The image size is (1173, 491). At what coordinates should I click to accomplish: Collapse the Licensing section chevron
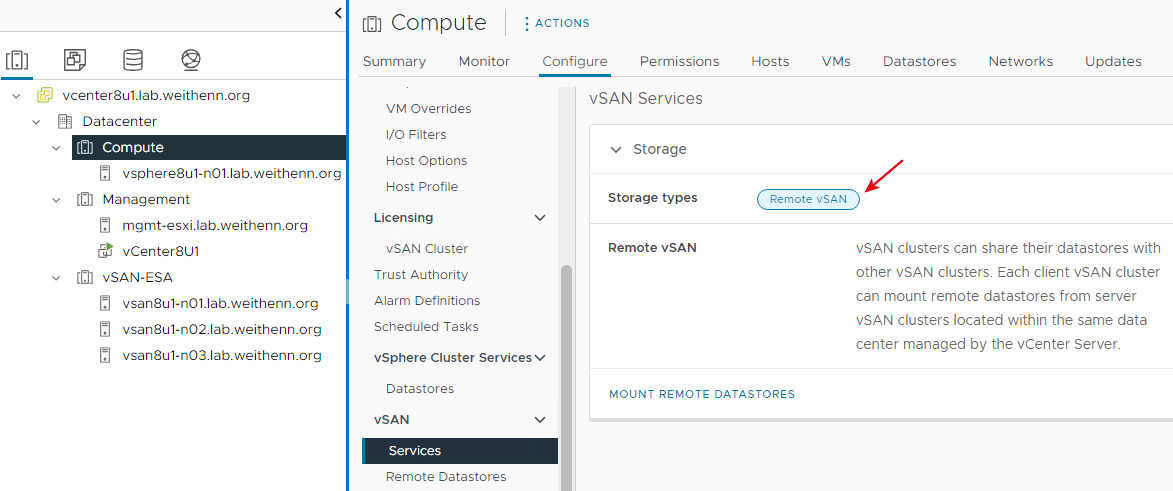(540, 218)
